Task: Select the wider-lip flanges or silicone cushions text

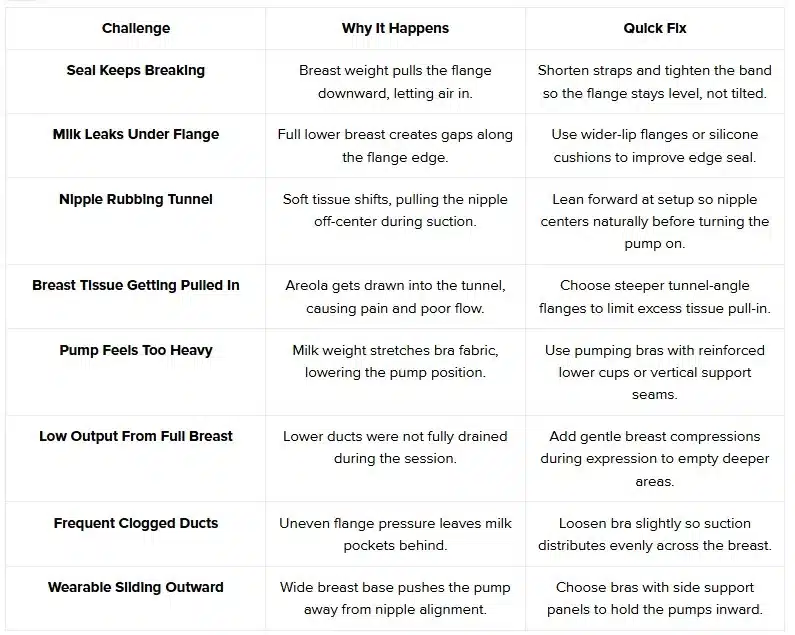Action: (655, 146)
